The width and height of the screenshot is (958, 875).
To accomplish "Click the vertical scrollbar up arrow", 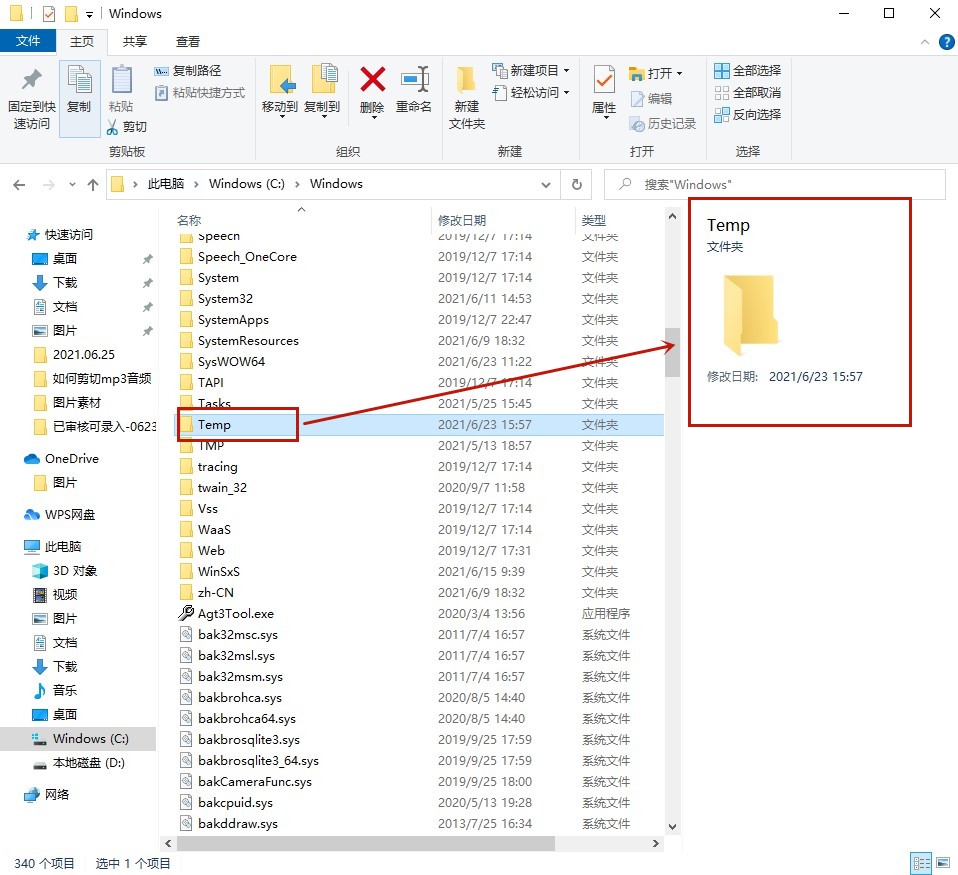I will tap(672, 216).
